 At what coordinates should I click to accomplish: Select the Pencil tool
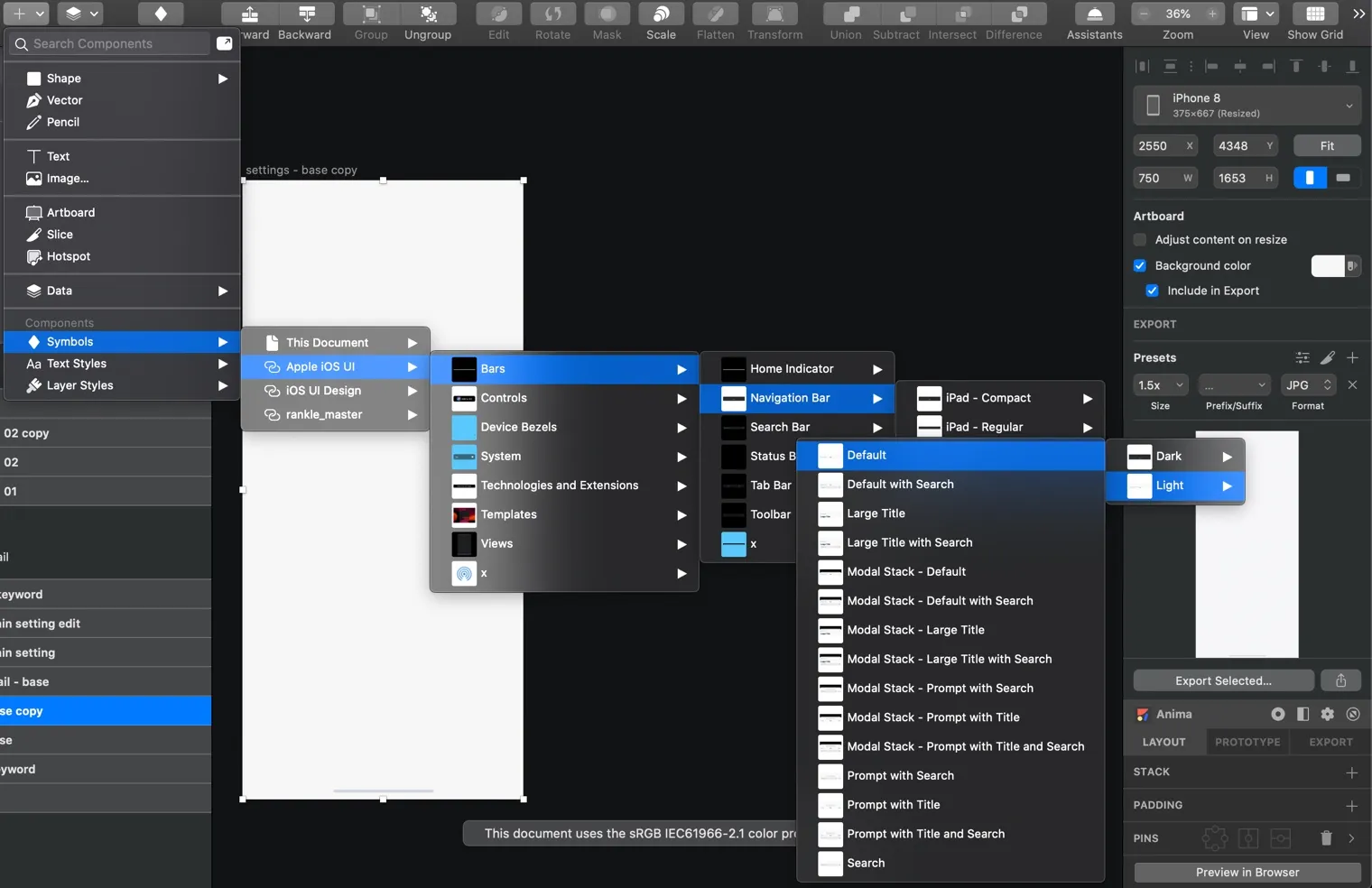[63, 122]
